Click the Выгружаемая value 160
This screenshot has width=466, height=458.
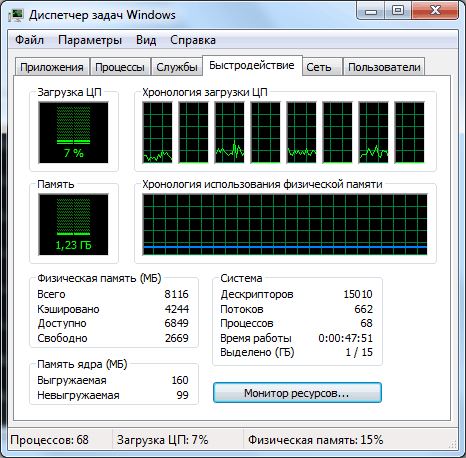(x=180, y=380)
